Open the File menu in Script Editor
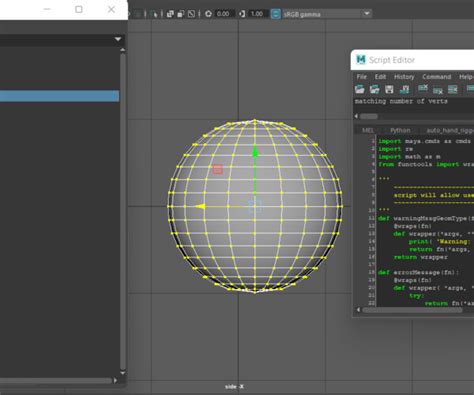Viewport: 474px width, 395px height. (x=361, y=77)
